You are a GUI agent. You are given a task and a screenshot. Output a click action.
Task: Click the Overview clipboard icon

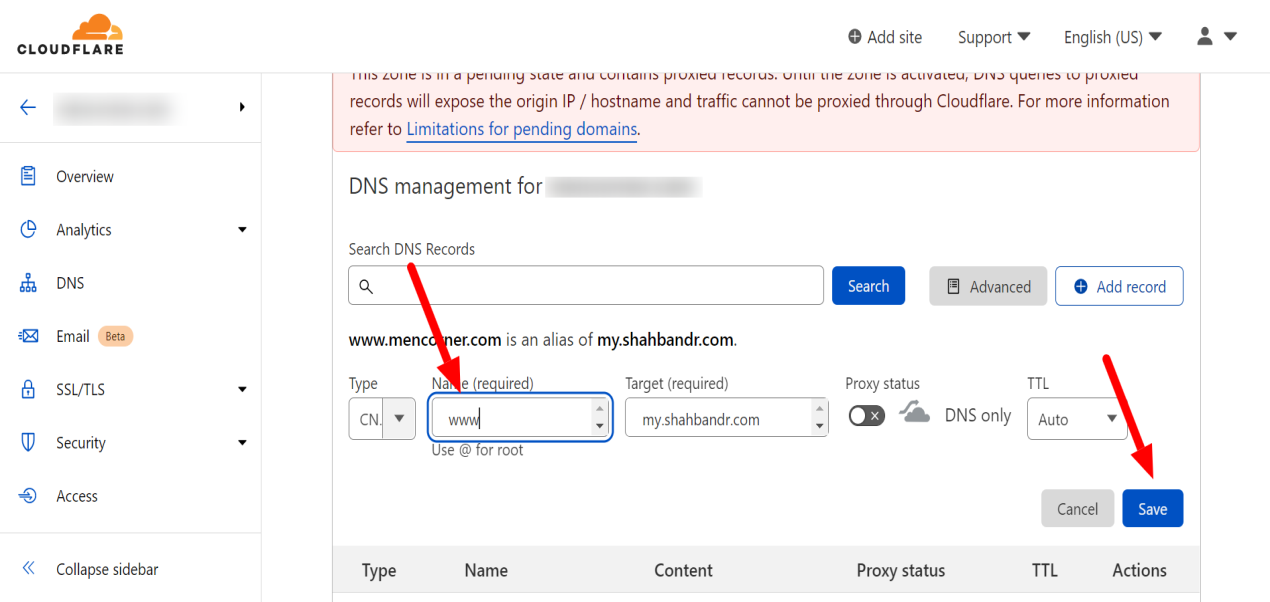28,176
